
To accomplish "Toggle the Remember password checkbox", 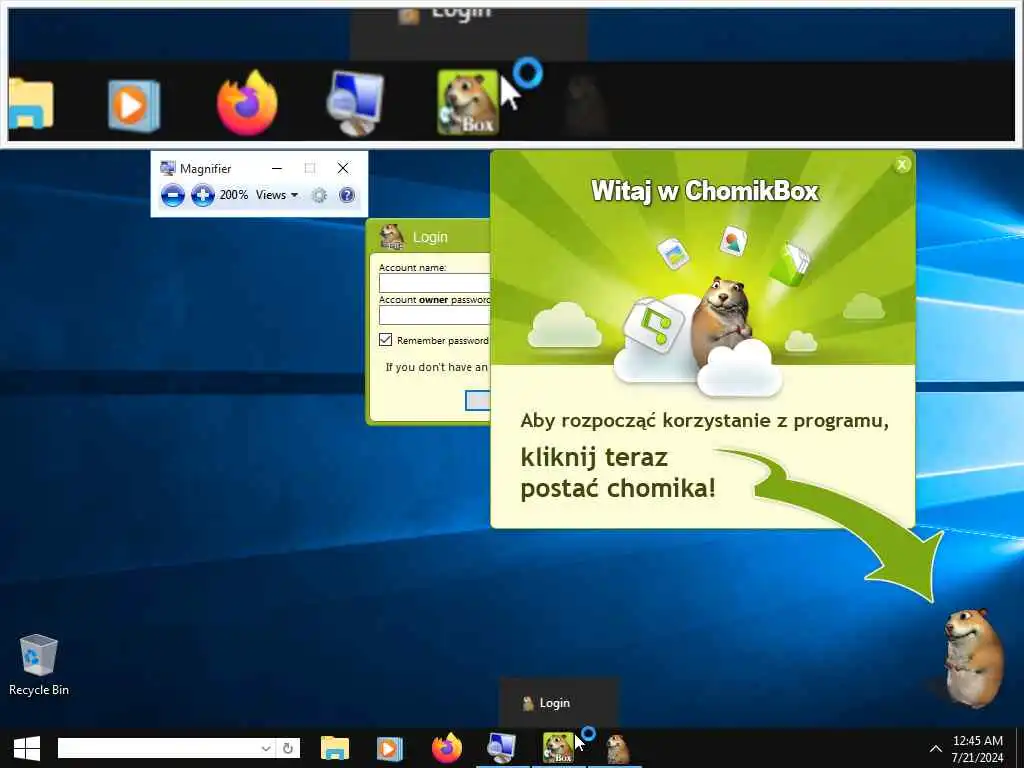I will tap(385, 340).
